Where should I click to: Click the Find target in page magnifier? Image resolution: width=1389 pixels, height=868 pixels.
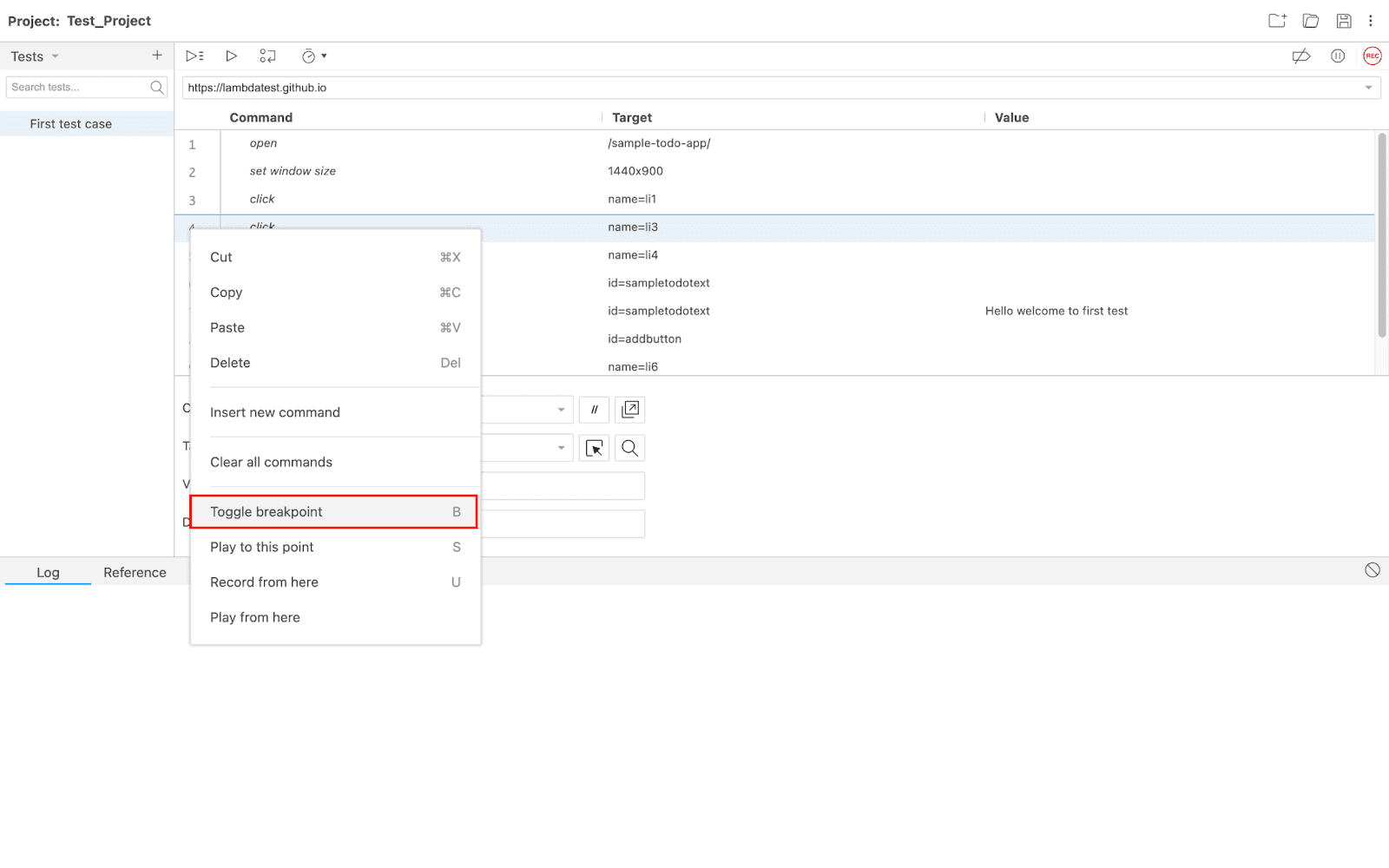630,448
